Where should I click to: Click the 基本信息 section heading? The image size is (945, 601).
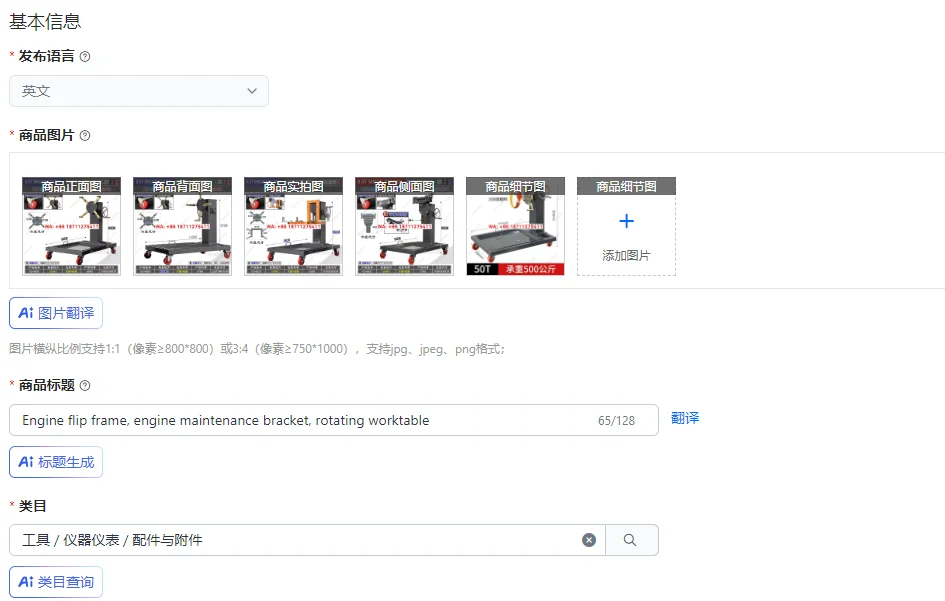pos(45,22)
